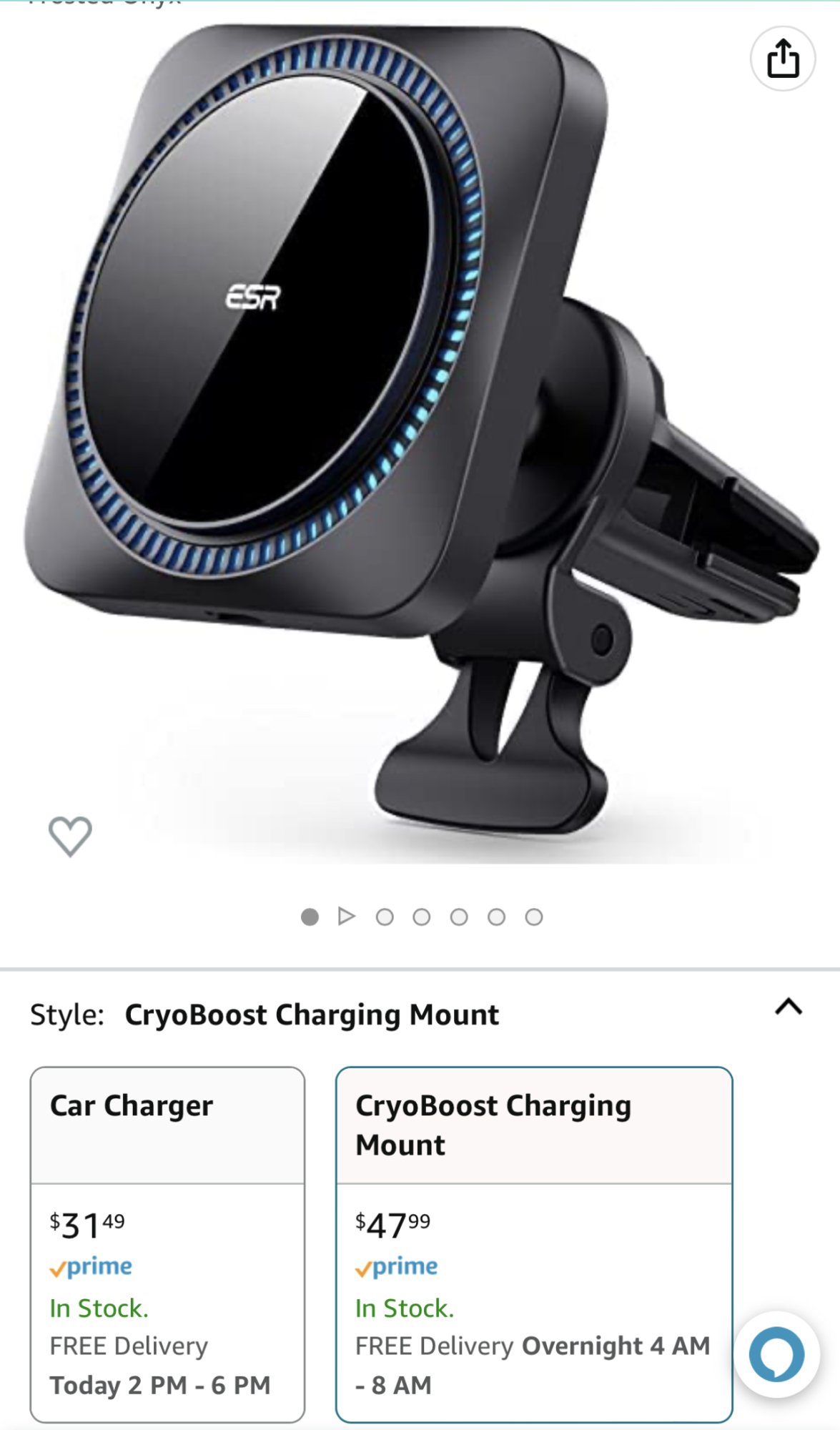Screen dimensions: 840x1430
Task: Show last carousel dot image
Action: point(534,917)
